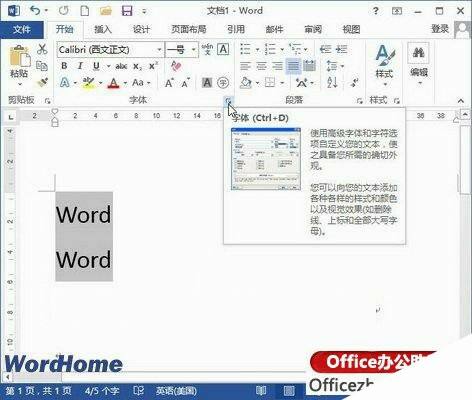This screenshot has height=400, width=472.
Task: Click the word count status entry
Action: click(102, 391)
